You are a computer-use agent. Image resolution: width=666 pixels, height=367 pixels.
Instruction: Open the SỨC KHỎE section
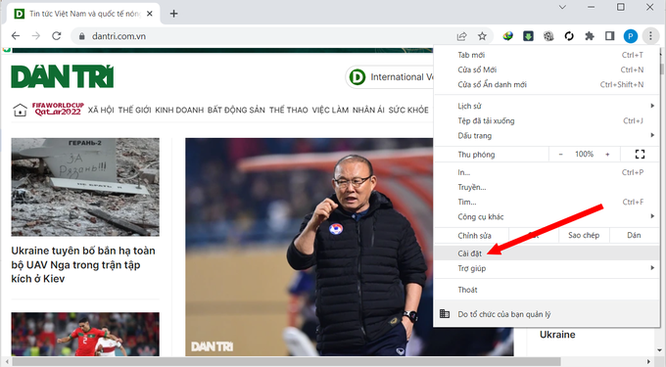408,110
